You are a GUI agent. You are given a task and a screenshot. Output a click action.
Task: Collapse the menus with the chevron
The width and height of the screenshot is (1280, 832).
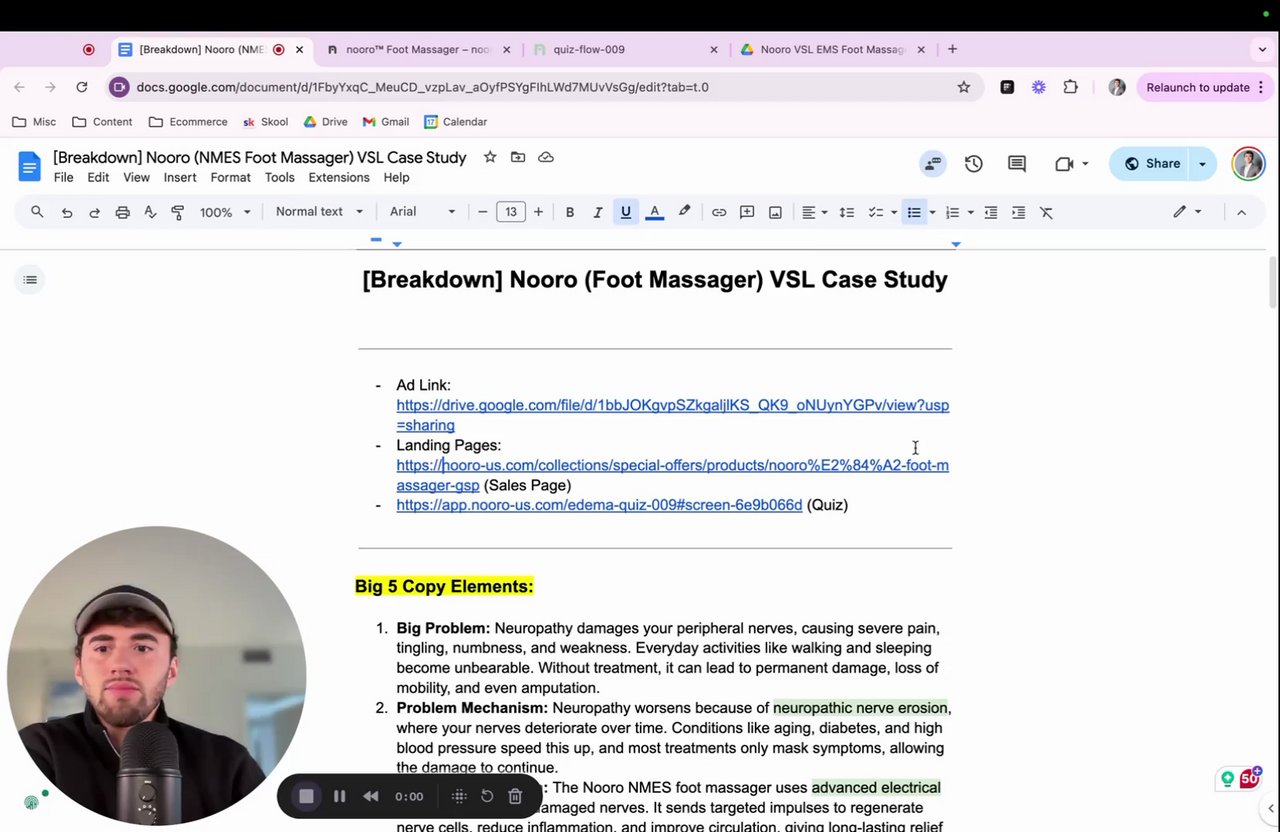(x=1241, y=212)
